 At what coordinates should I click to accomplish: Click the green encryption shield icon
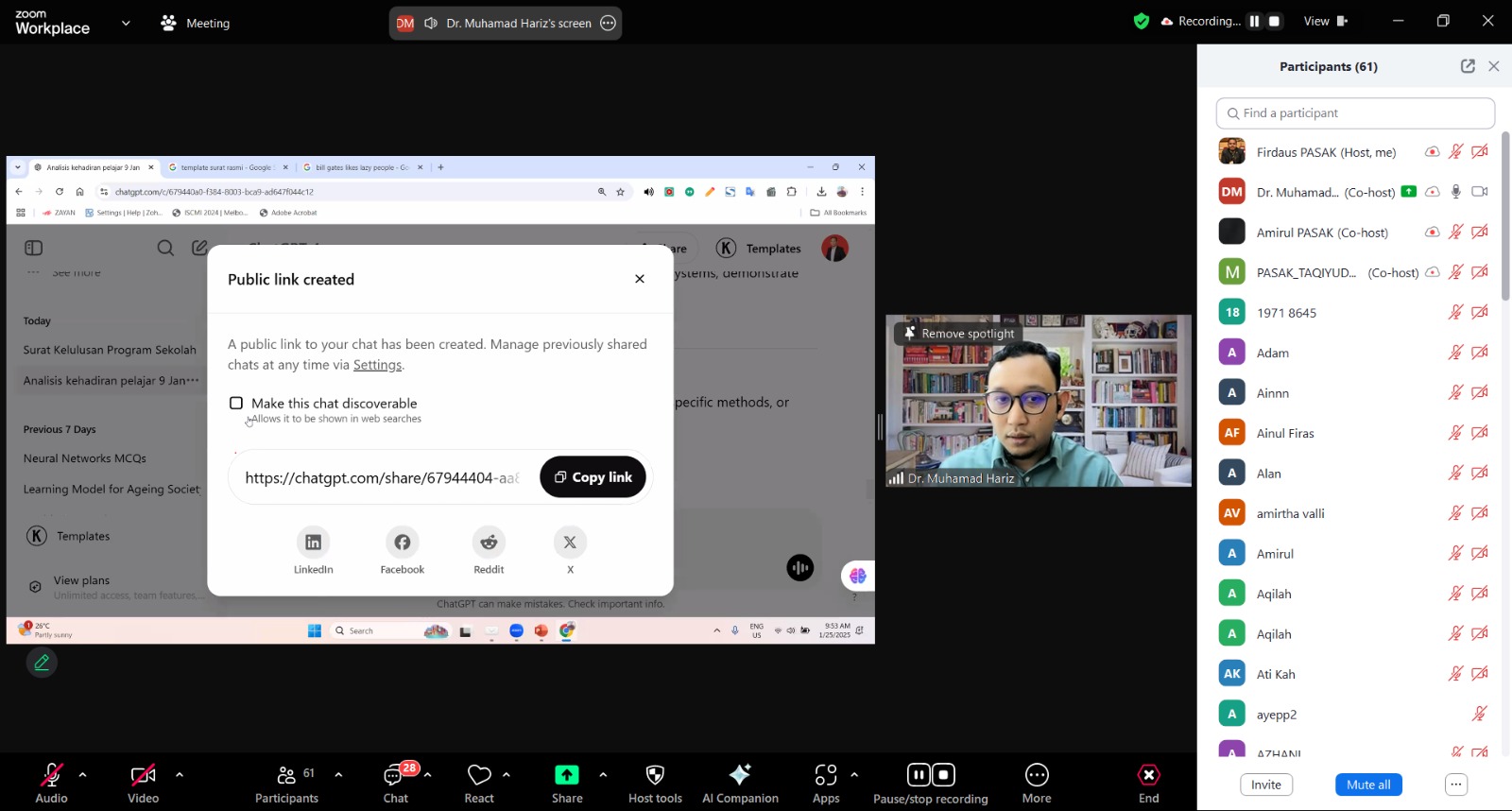(x=1142, y=21)
